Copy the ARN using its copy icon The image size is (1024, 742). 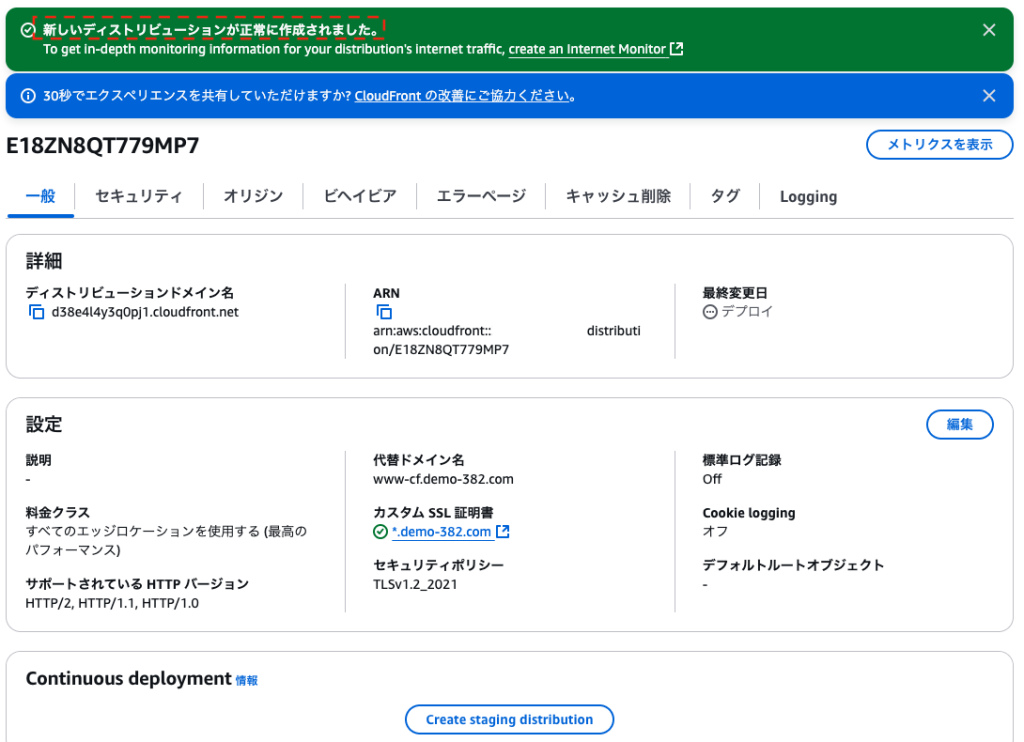coord(384,312)
